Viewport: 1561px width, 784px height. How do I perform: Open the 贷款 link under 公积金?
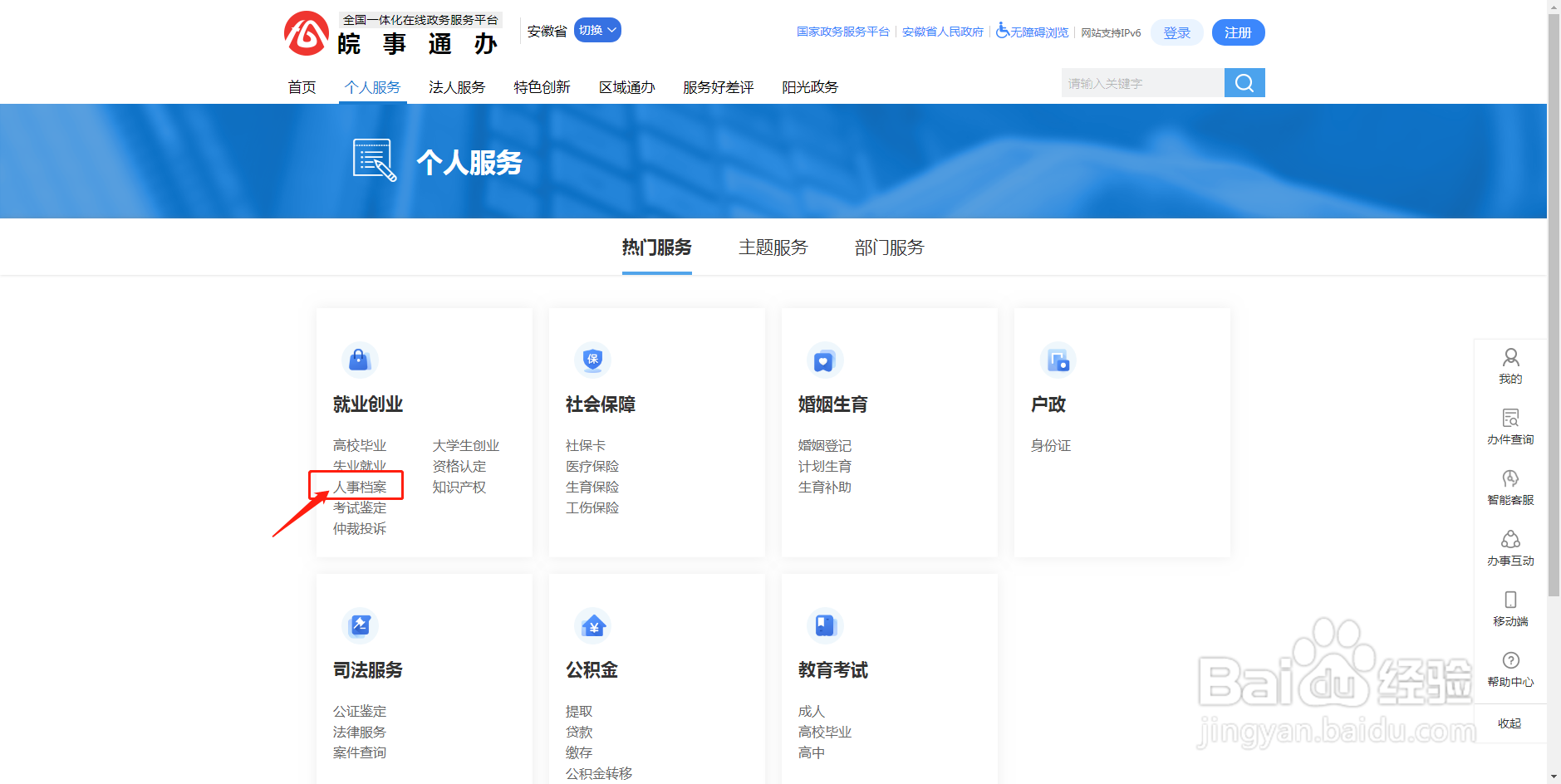coord(579,732)
